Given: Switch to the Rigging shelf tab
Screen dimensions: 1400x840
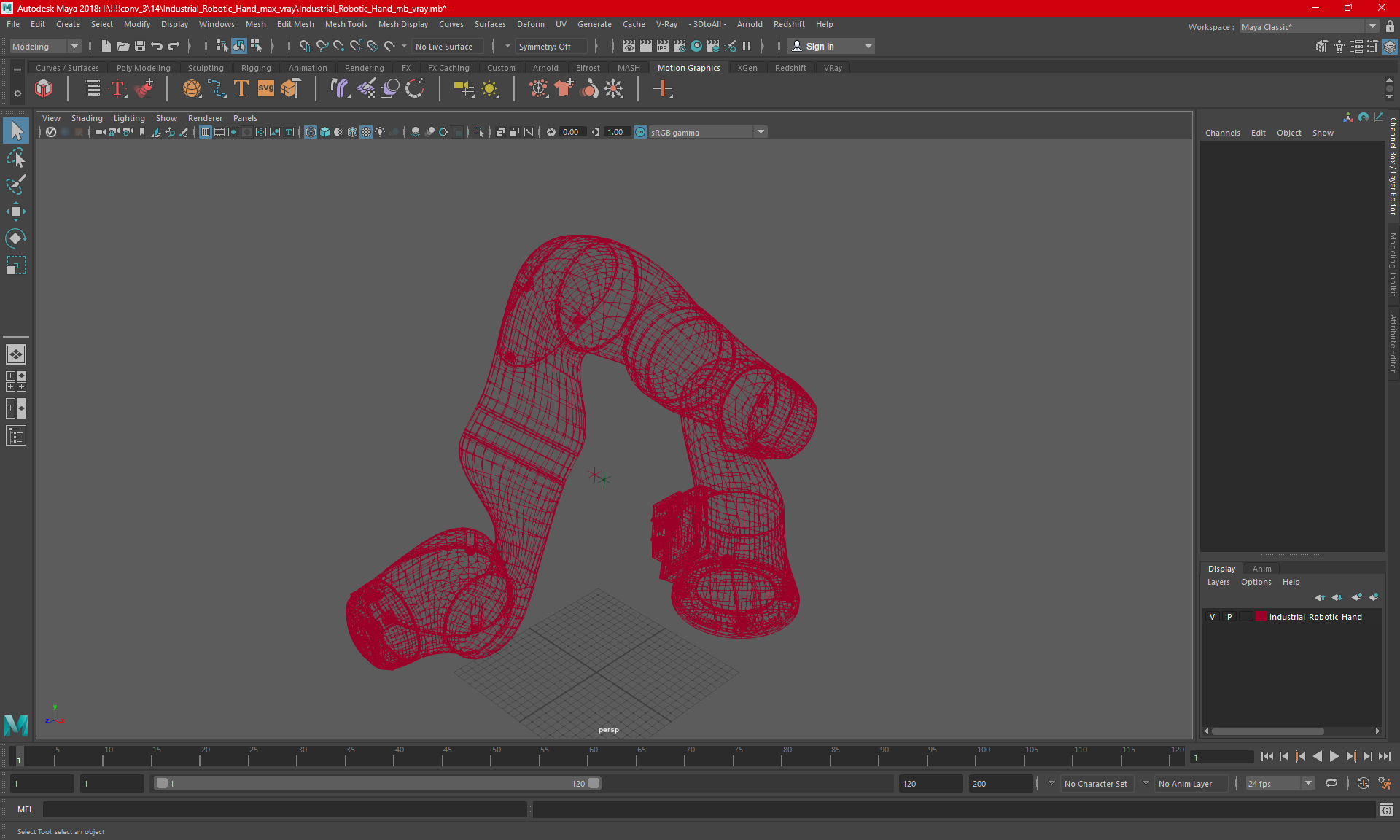Looking at the screenshot, I should click(256, 68).
